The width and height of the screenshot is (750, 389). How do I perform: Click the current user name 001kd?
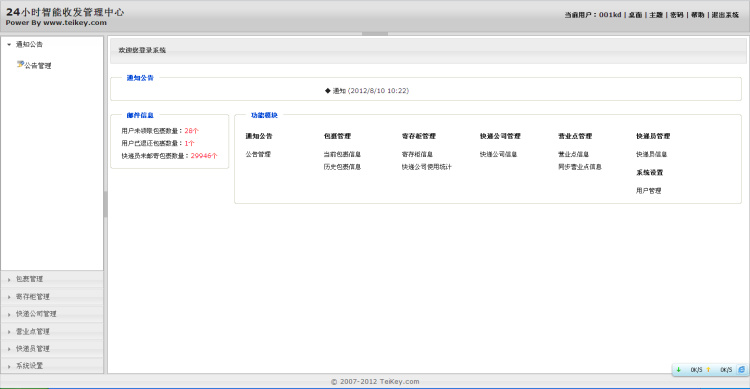click(x=610, y=15)
